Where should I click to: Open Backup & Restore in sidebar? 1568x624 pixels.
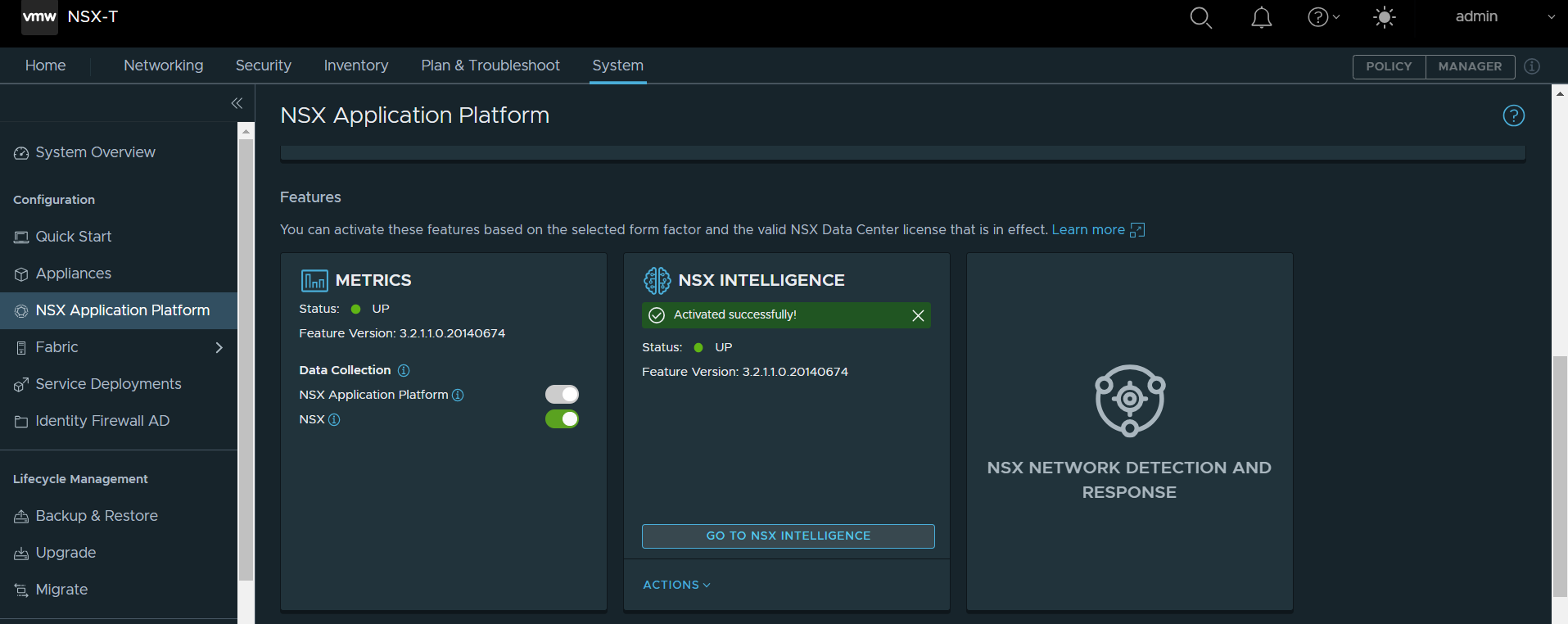tap(97, 516)
